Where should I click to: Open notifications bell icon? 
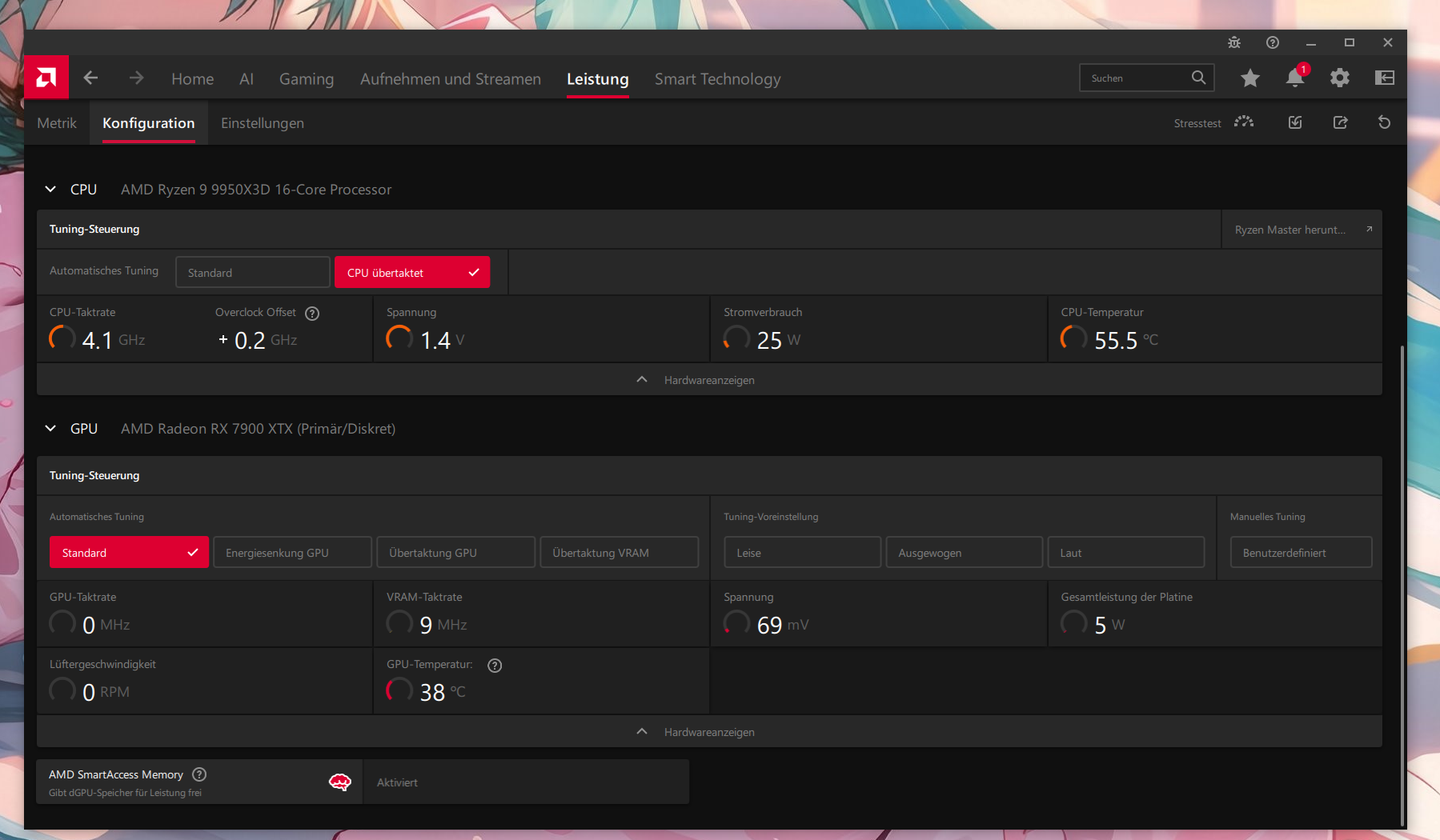[x=1295, y=78]
